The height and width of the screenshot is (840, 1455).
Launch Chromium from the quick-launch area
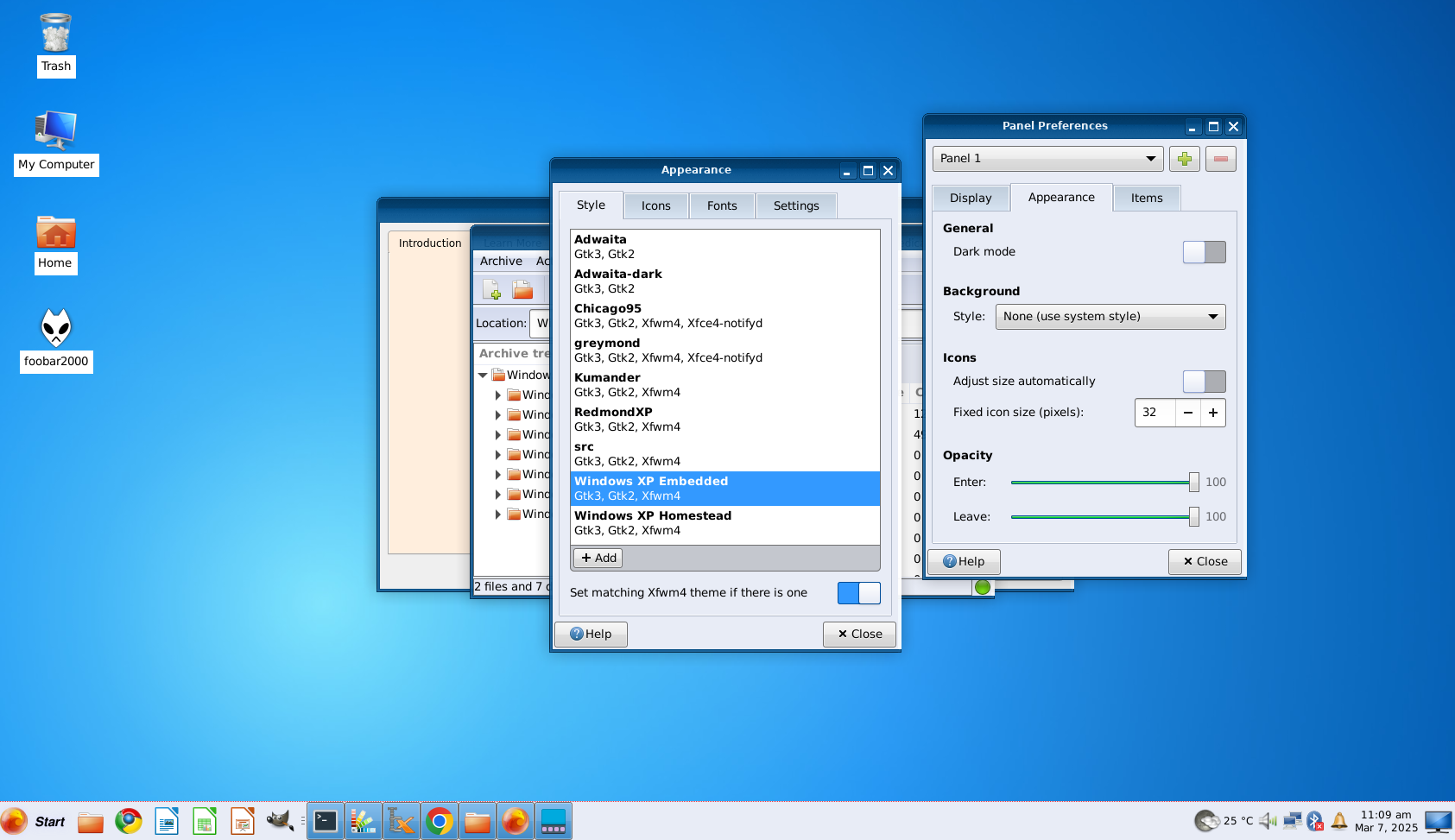[129, 821]
